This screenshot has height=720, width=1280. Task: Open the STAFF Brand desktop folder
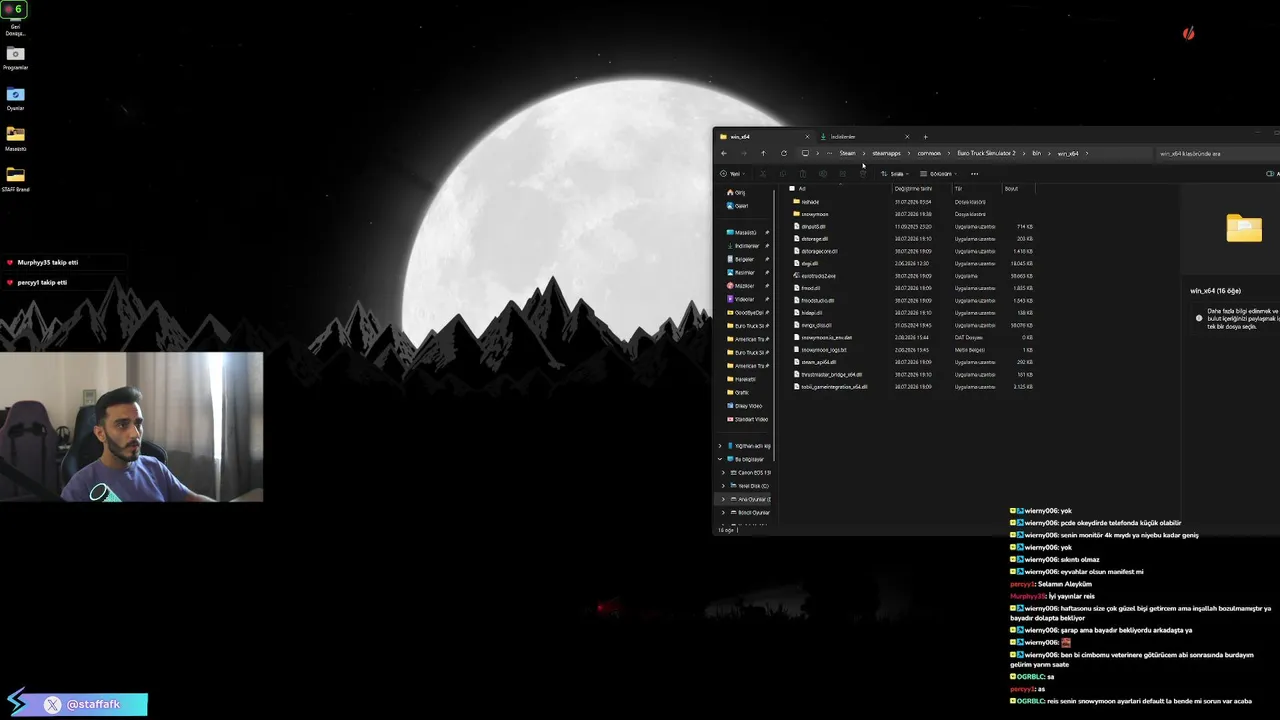(x=15, y=180)
